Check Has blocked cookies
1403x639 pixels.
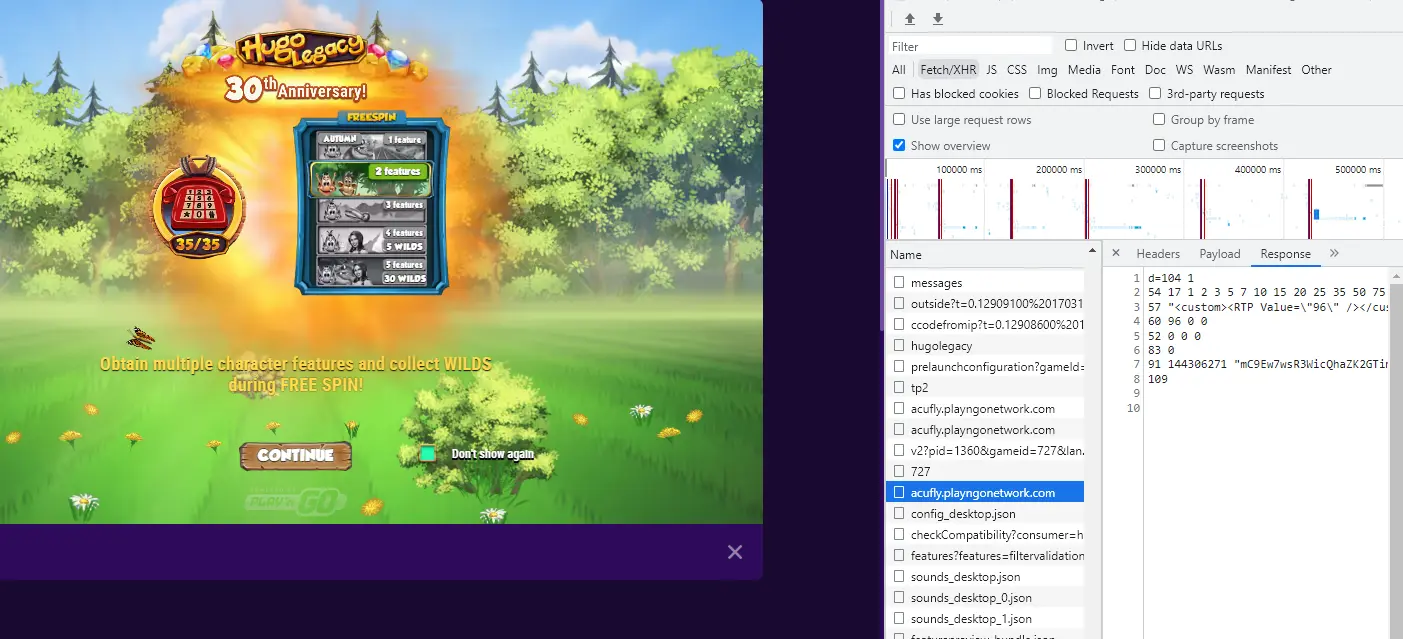point(900,94)
